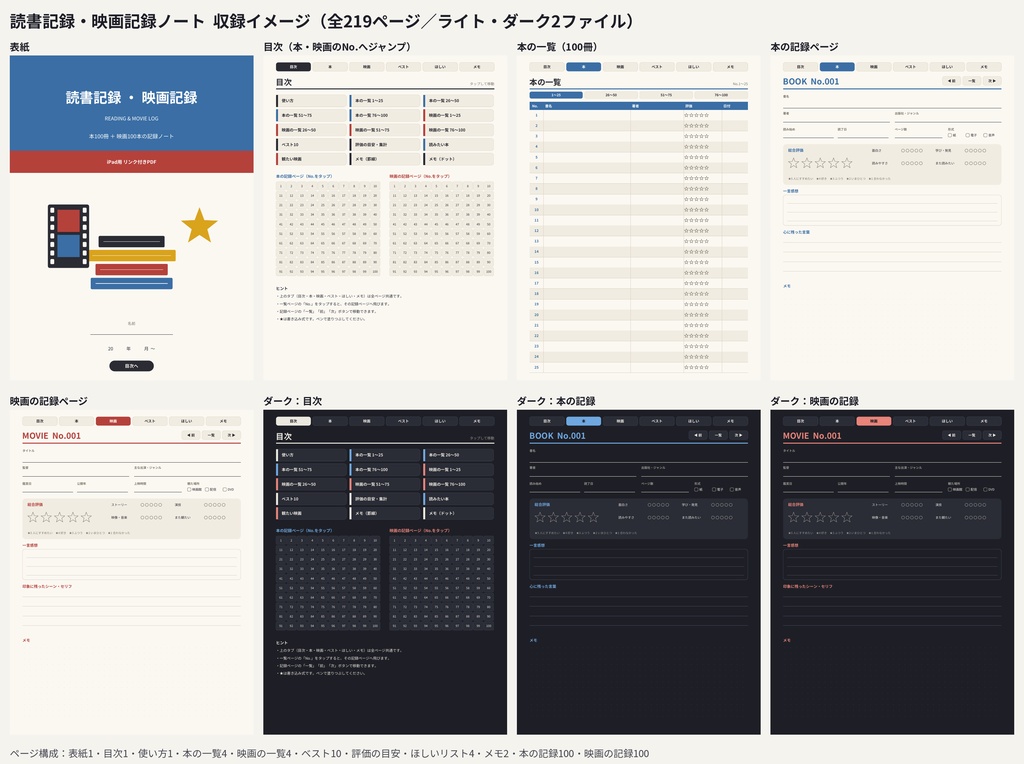Click row 17 in the 本の一覧 table
The height and width of the screenshot is (764, 1024).
[639, 283]
